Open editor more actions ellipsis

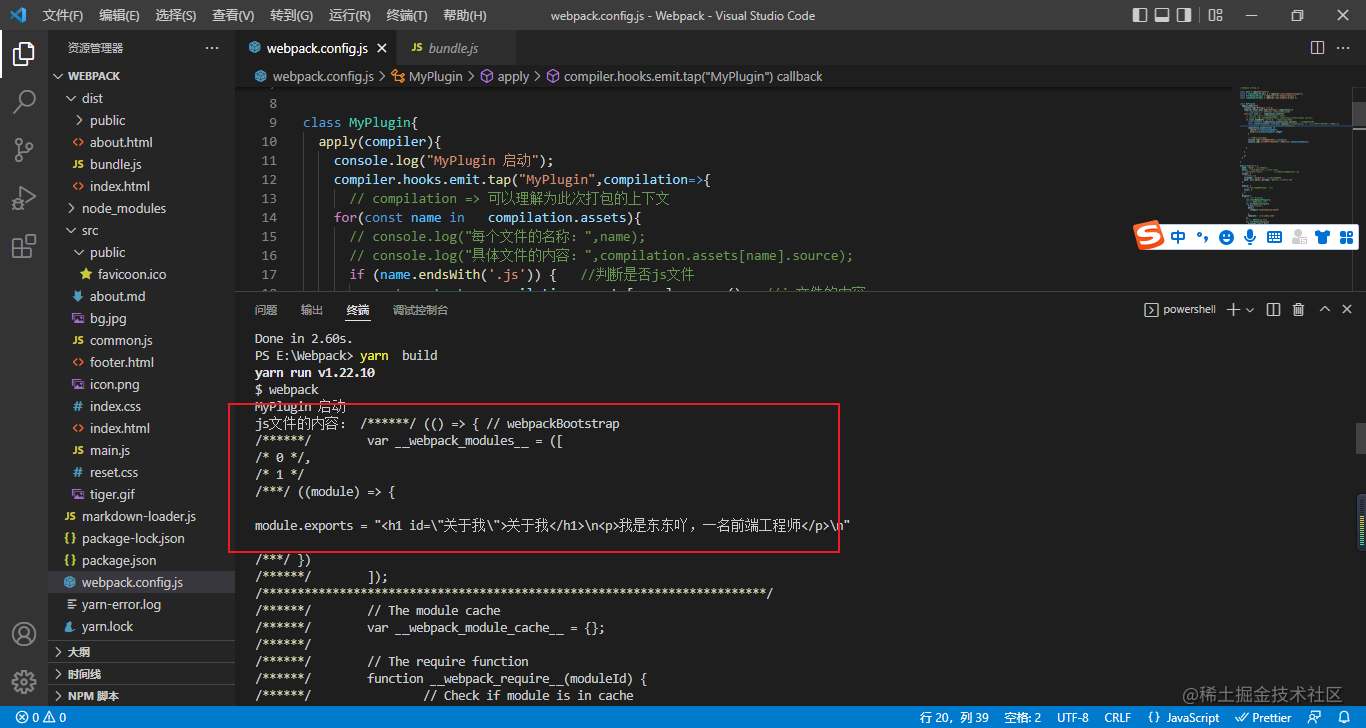1345,48
